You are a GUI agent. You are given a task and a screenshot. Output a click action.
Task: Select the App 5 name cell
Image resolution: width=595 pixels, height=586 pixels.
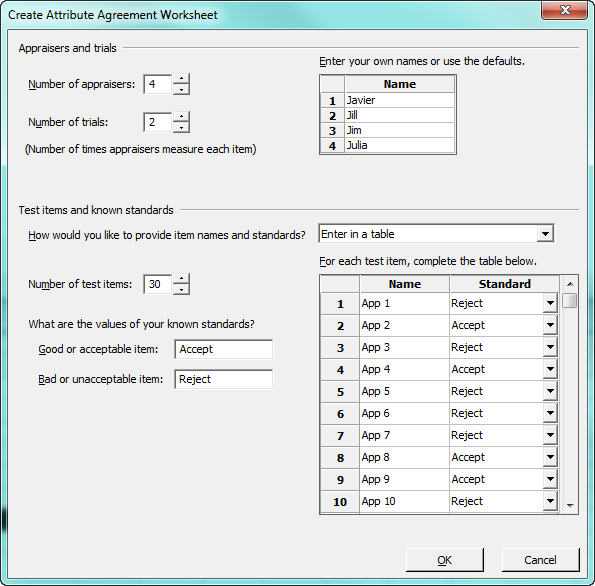(405, 391)
